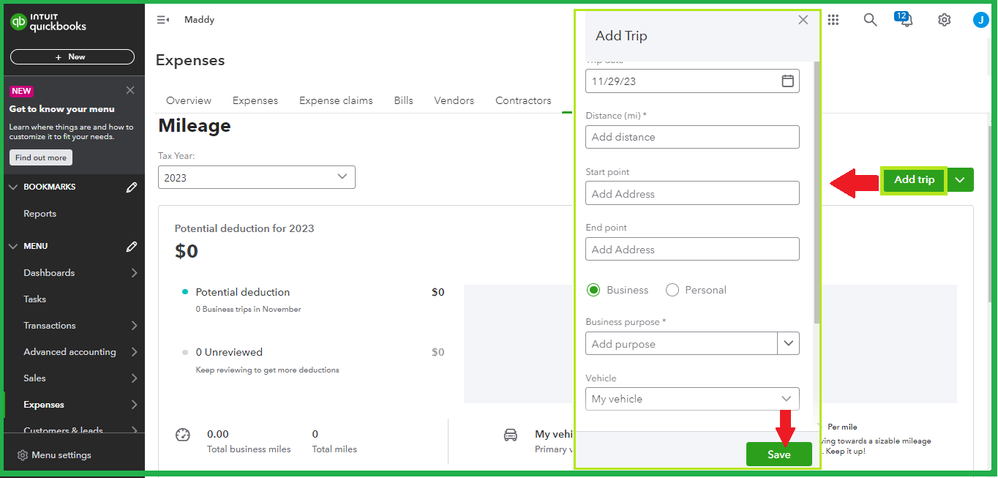Open the Expense claims tab
998x478 pixels.
coord(336,101)
